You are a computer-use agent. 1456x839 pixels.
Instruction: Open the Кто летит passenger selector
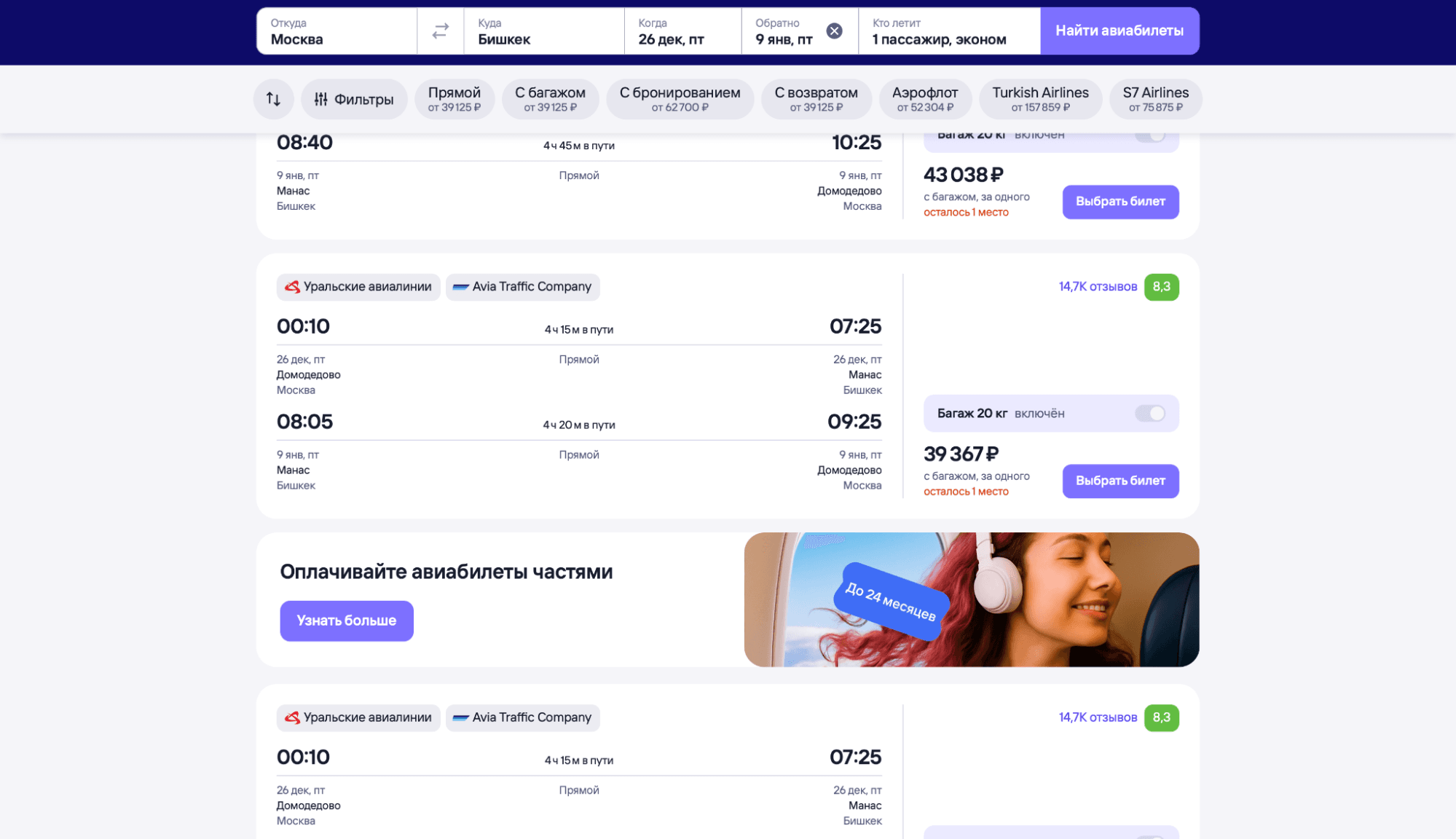948,31
